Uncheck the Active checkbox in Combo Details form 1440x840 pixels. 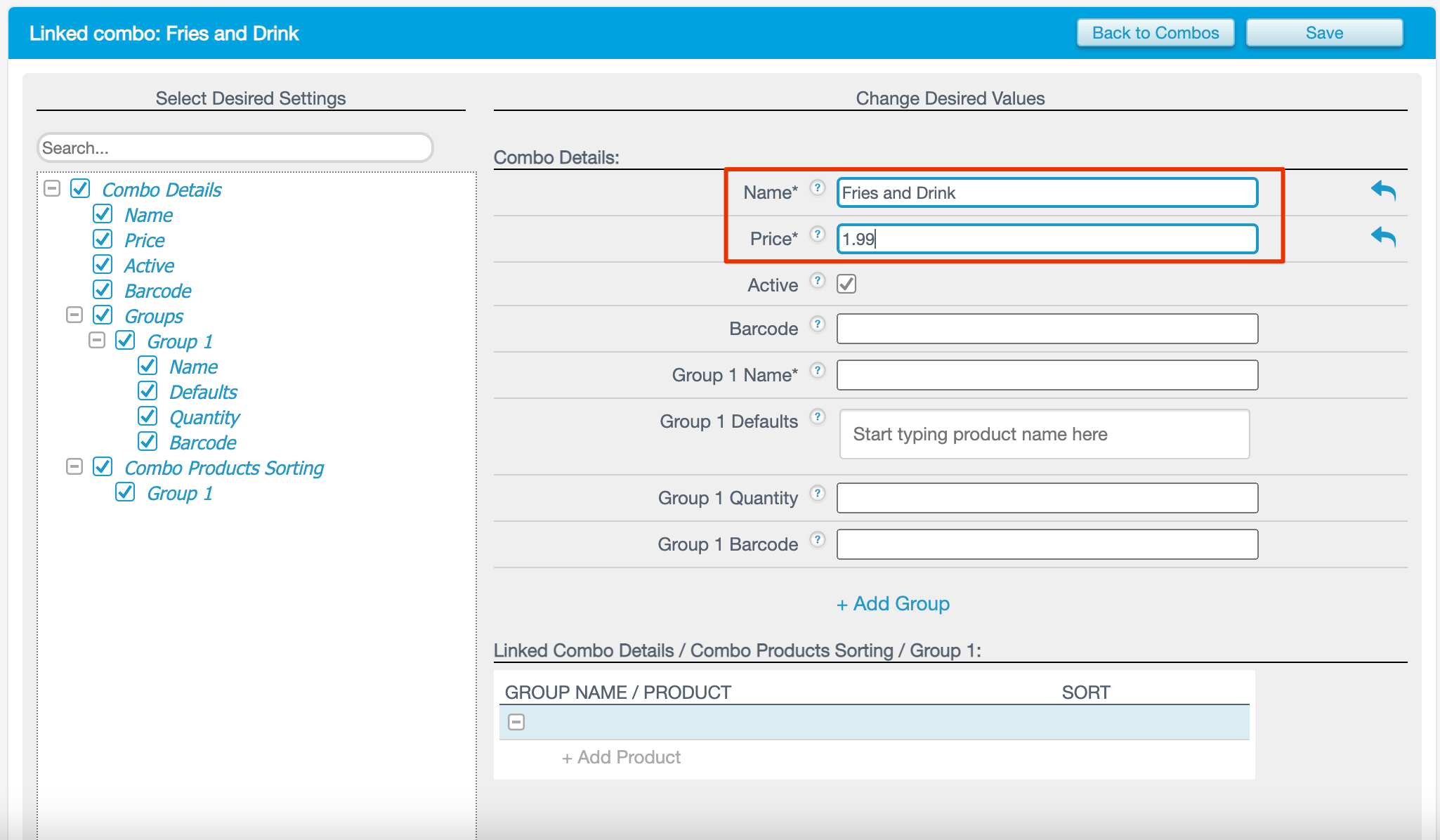tap(846, 284)
